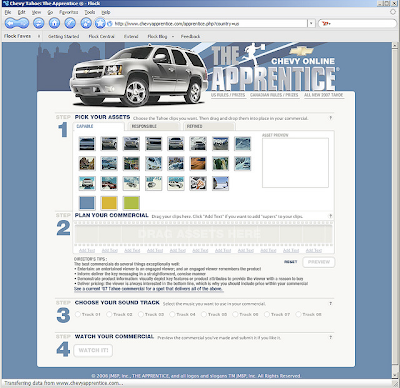Open the search engine selector dropdown
Image resolution: width=400 pixels, height=388 pixels.
tap(326, 24)
